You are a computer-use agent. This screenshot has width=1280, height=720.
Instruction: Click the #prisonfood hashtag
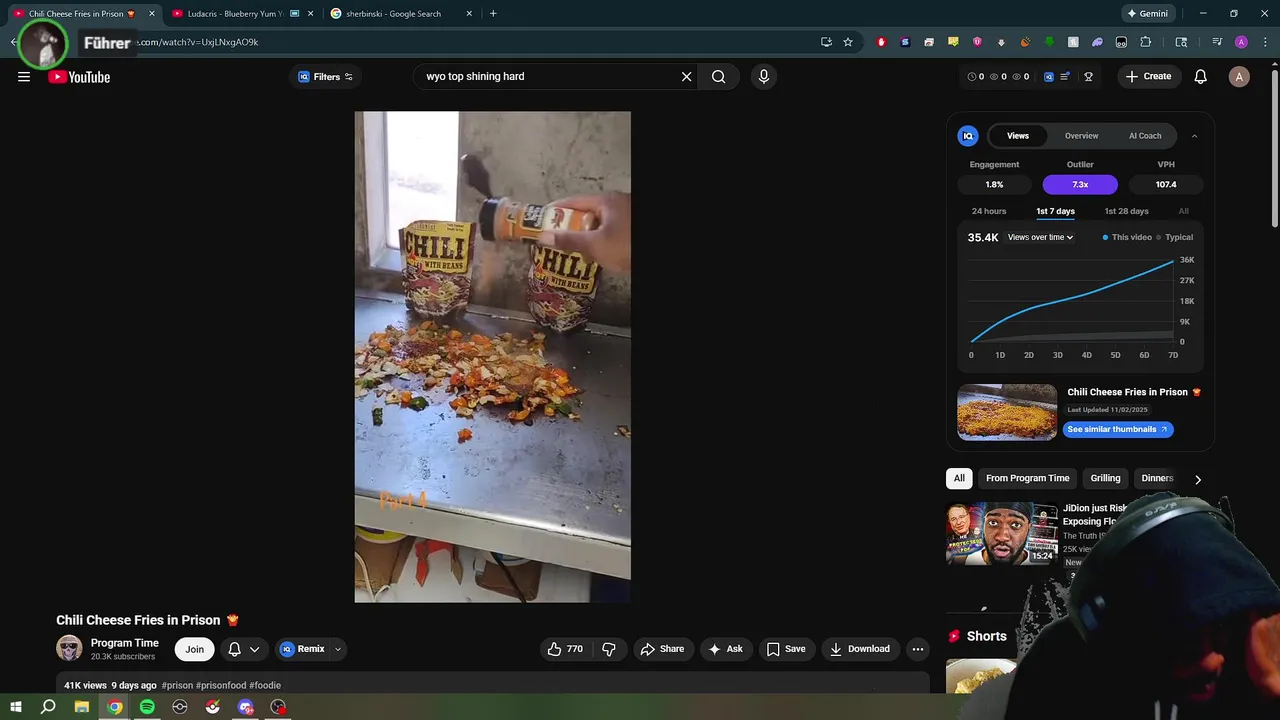220,685
